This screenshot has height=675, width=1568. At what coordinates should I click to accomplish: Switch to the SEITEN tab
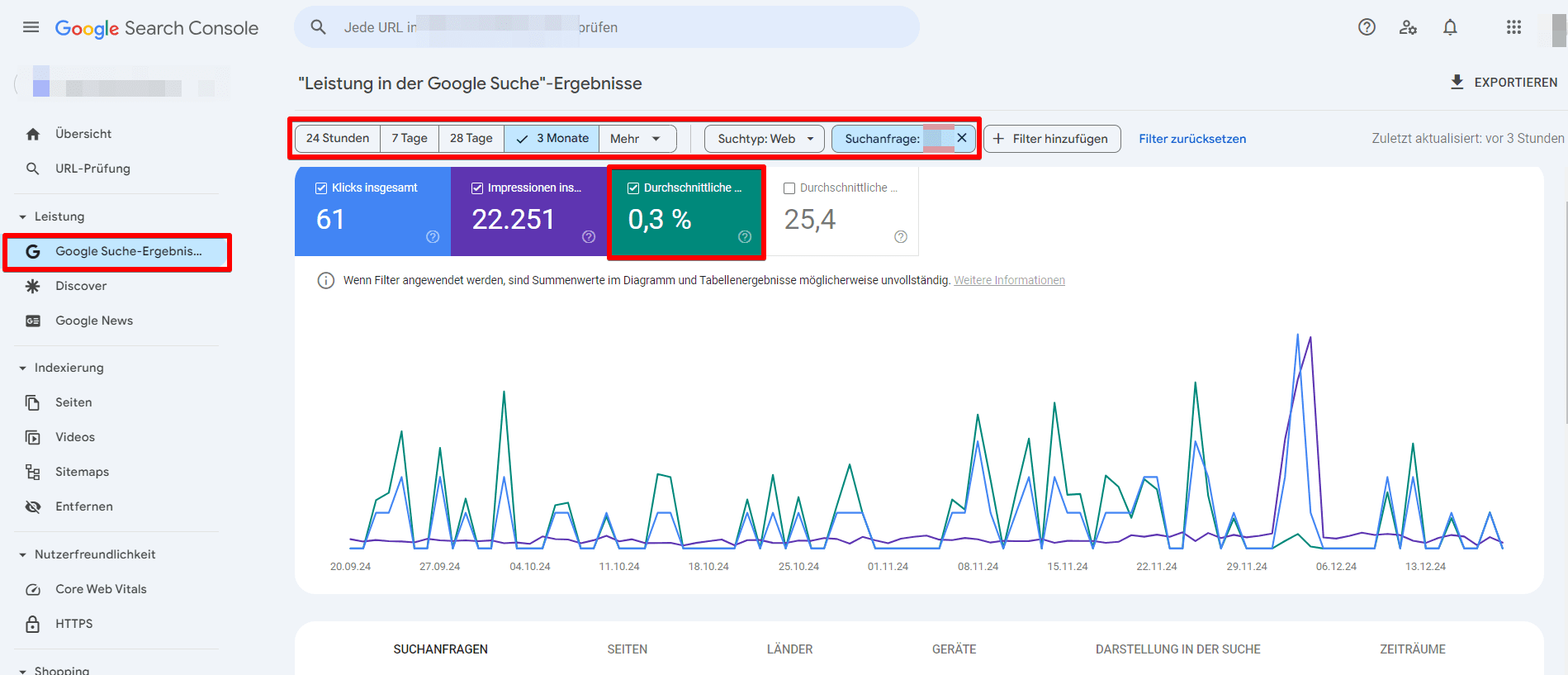coord(628,649)
